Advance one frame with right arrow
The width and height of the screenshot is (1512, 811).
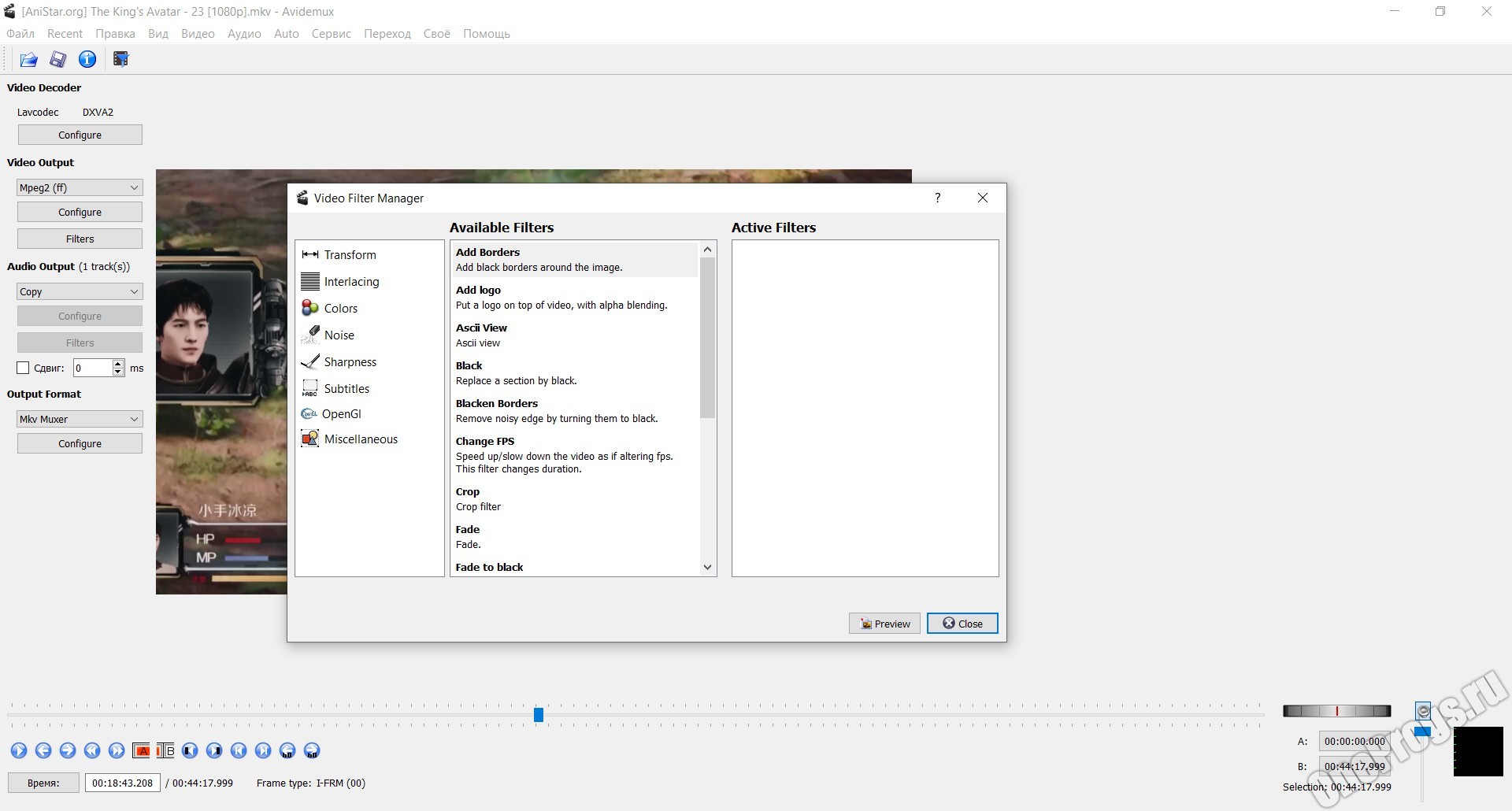[x=68, y=750]
